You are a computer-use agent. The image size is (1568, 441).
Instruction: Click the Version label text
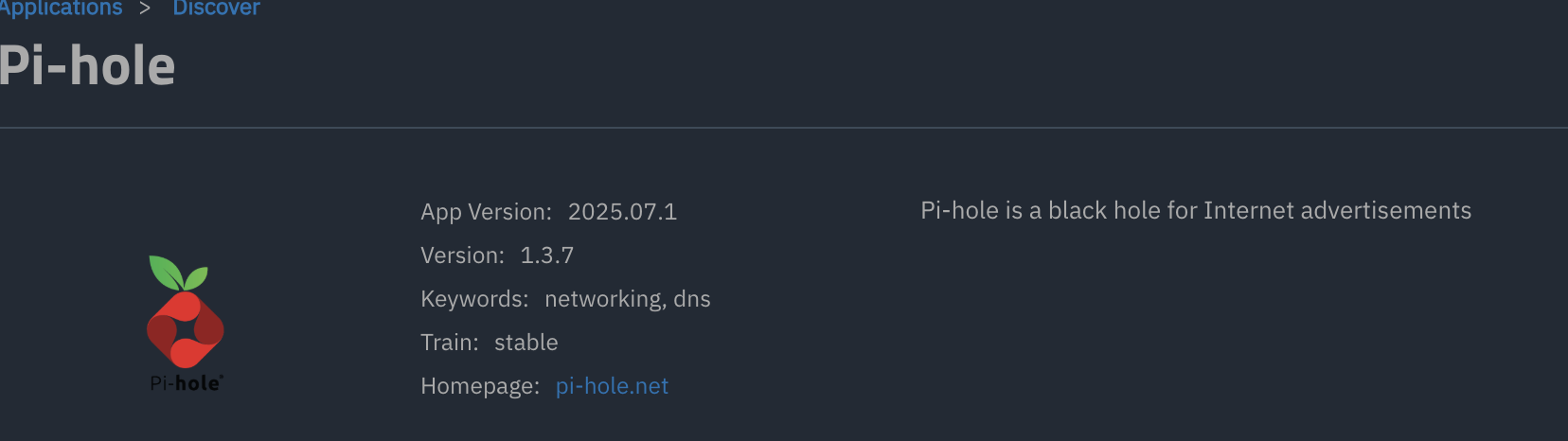(462, 256)
